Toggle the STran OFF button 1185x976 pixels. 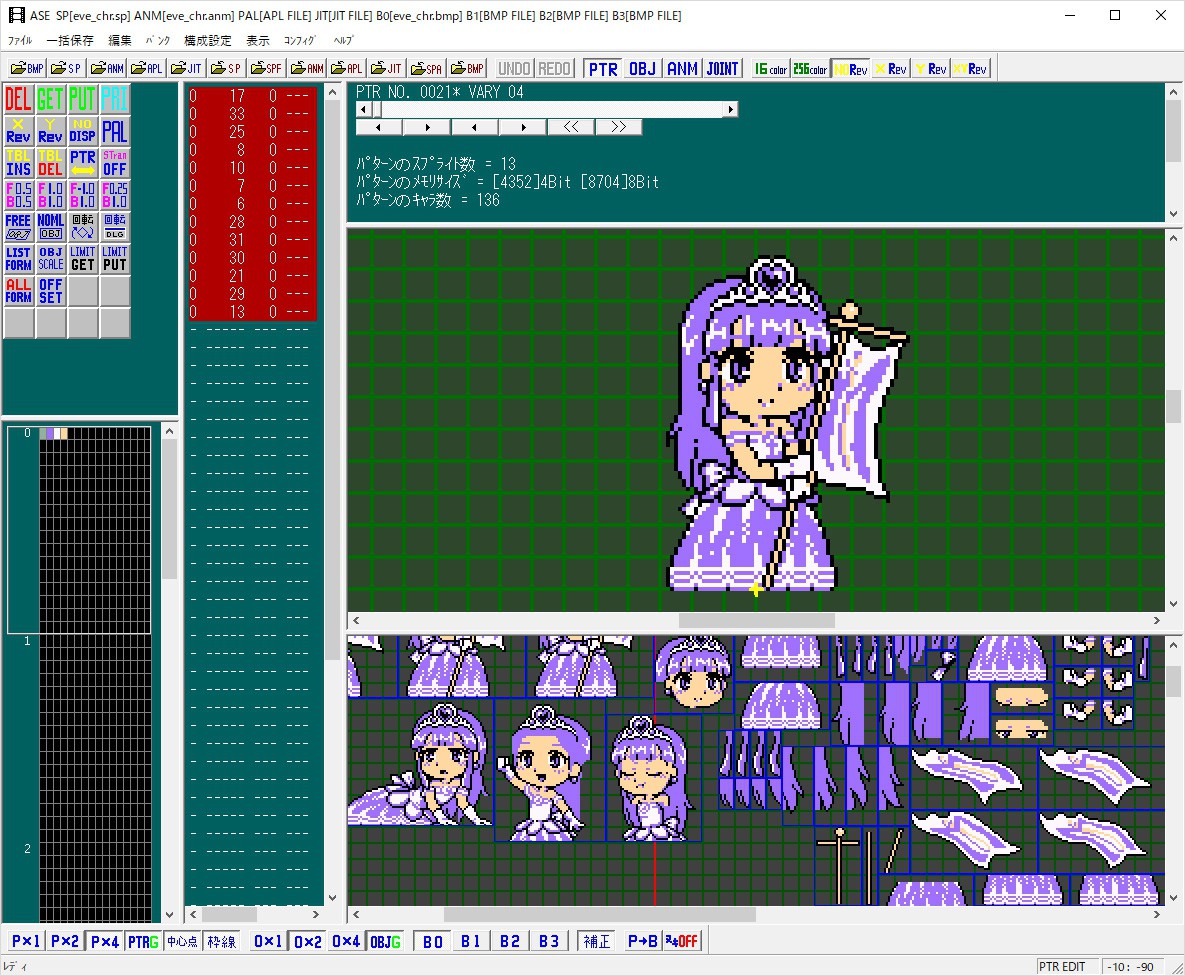[x=114, y=163]
